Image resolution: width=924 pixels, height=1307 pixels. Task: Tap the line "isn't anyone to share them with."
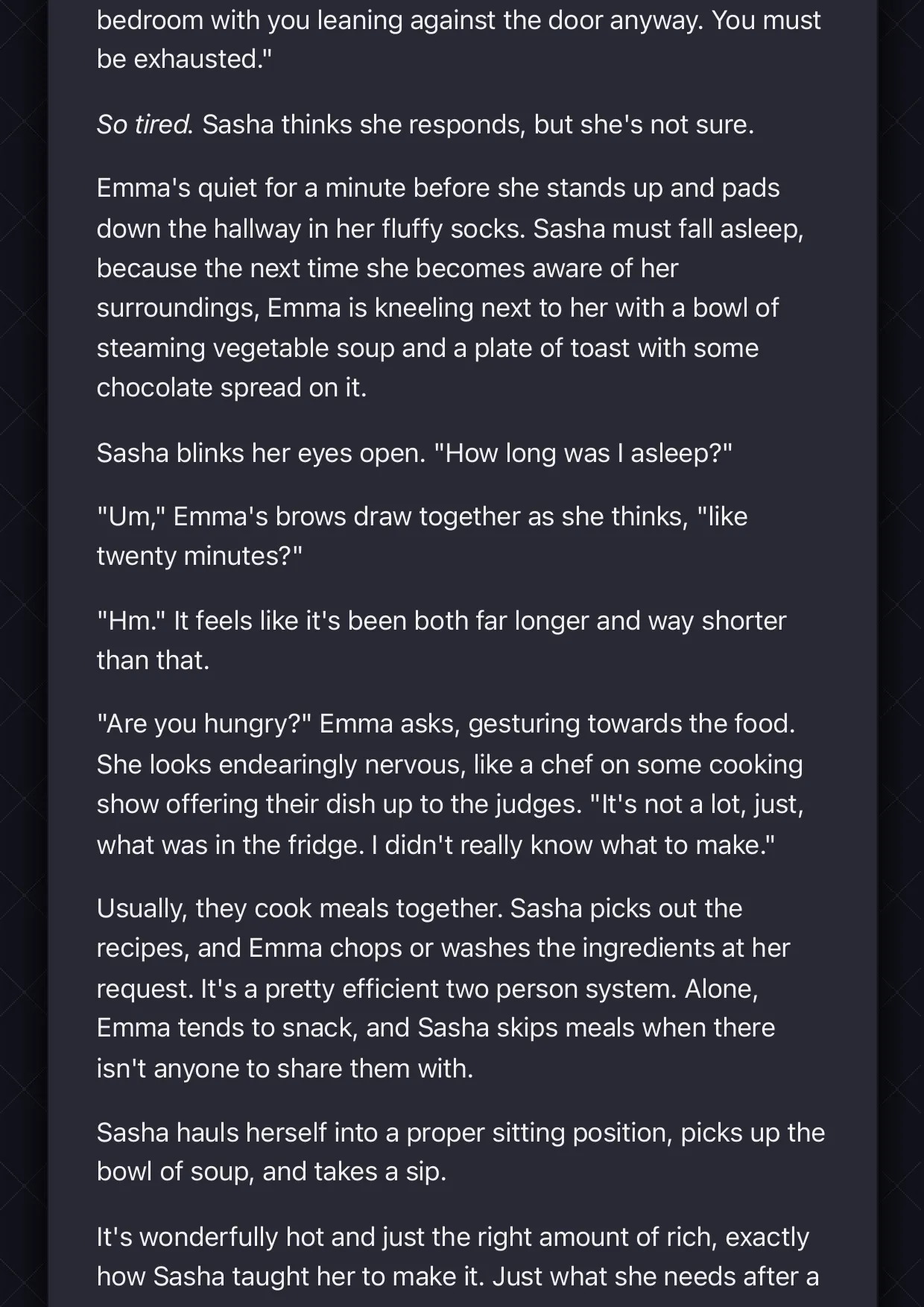click(285, 1069)
